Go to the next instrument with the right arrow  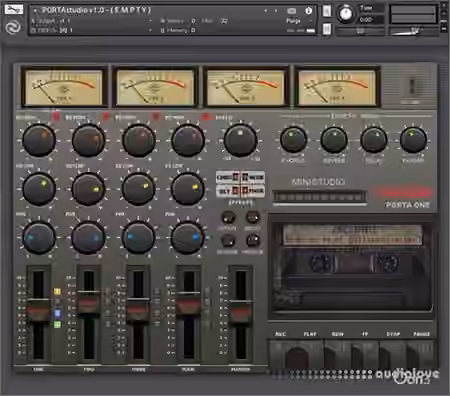[x=276, y=11]
